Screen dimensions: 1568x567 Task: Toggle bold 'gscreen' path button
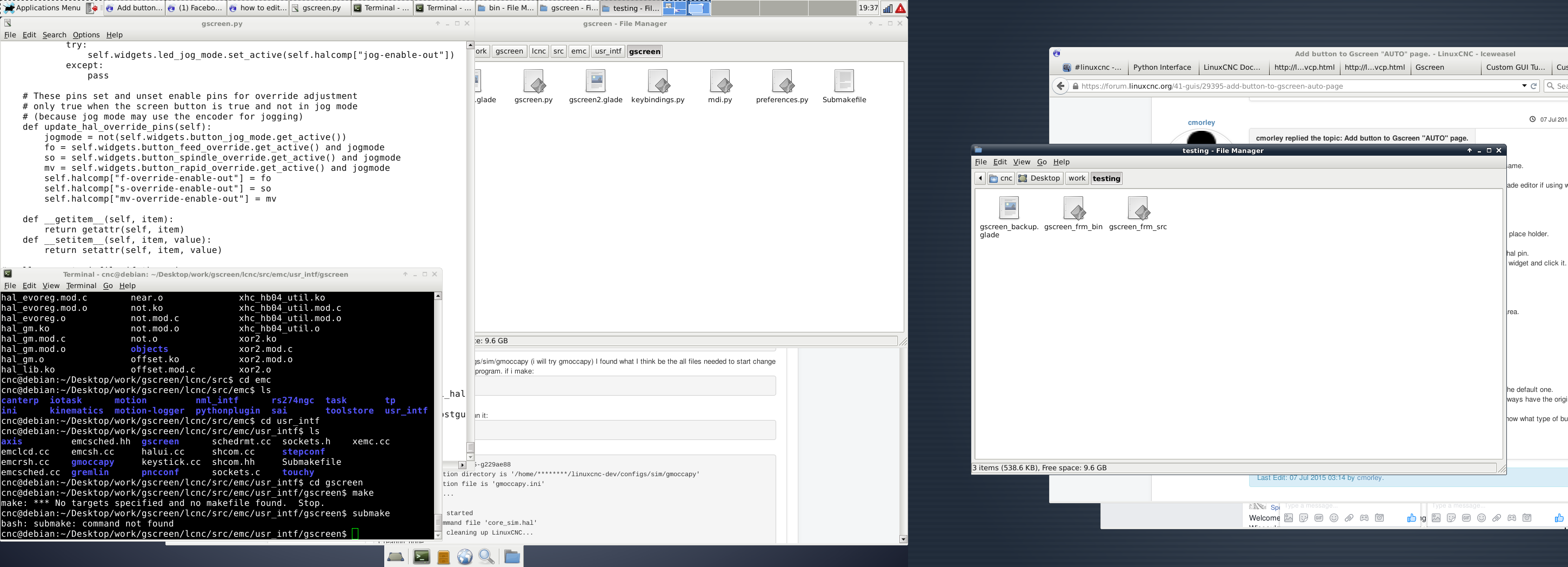645,51
